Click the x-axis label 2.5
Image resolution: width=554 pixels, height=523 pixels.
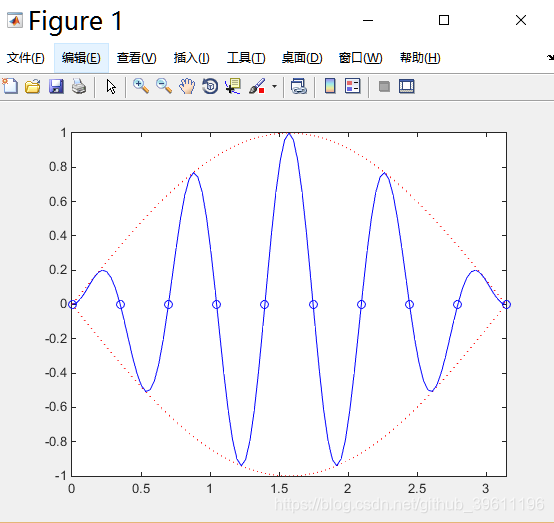[417, 489]
